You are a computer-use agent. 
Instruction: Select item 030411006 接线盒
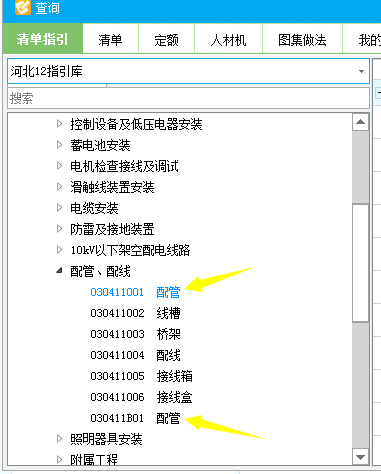[x=141, y=397]
